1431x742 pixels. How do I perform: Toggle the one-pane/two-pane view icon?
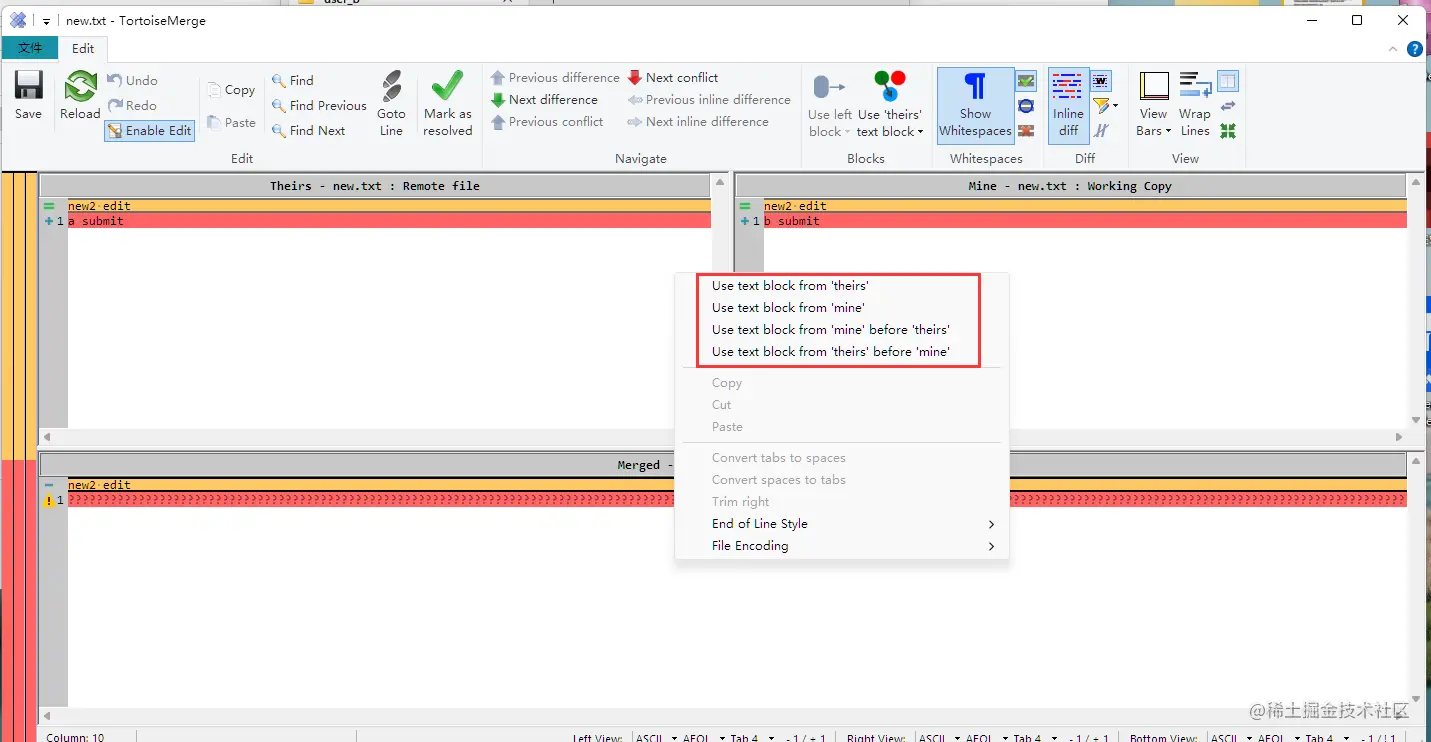[x=1228, y=81]
